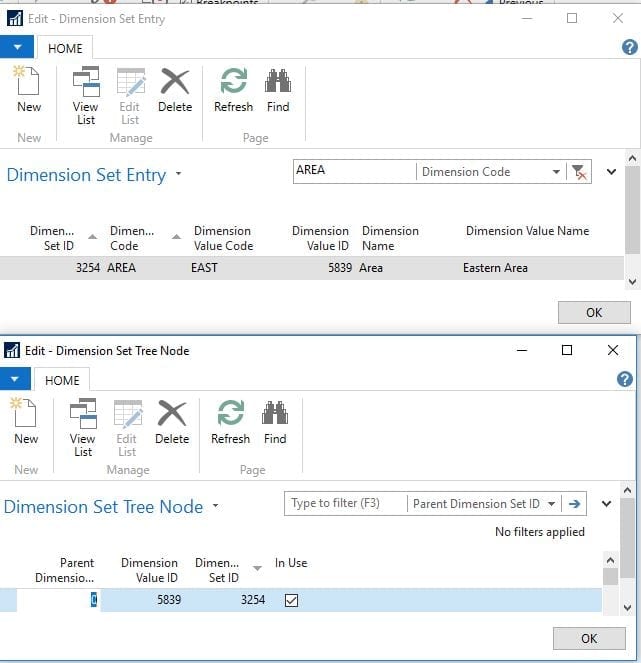641x663 pixels.
Task: Clear the AREA filter with the funnel icon
Action: pos(579,172)
